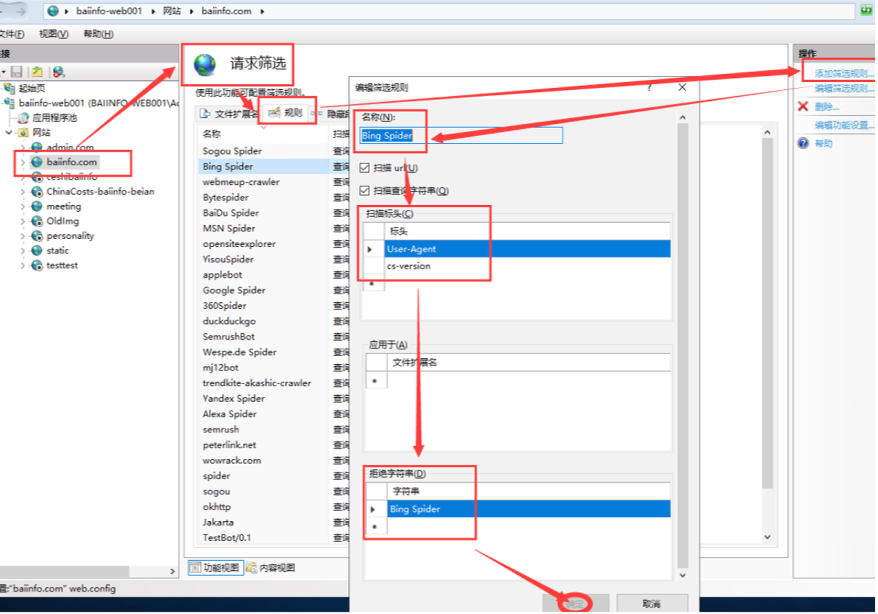Toggle the 扫描查询字符串(Q) checkbox

365,191
